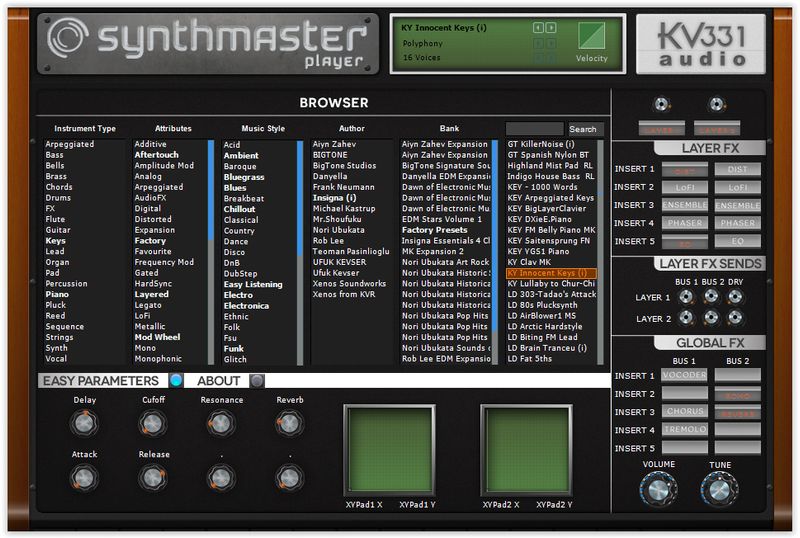This screenshot has height=538, width=800.
Task: Go to next preset with right arrow
Action: (551, 28)
